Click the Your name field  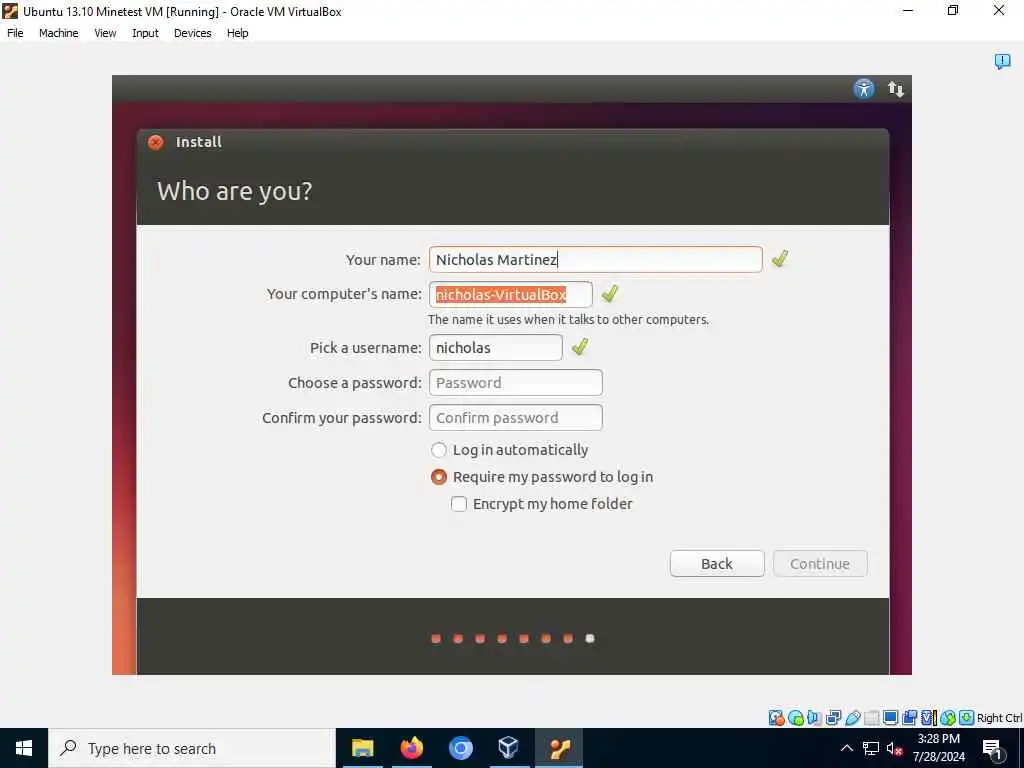point(596,259)
